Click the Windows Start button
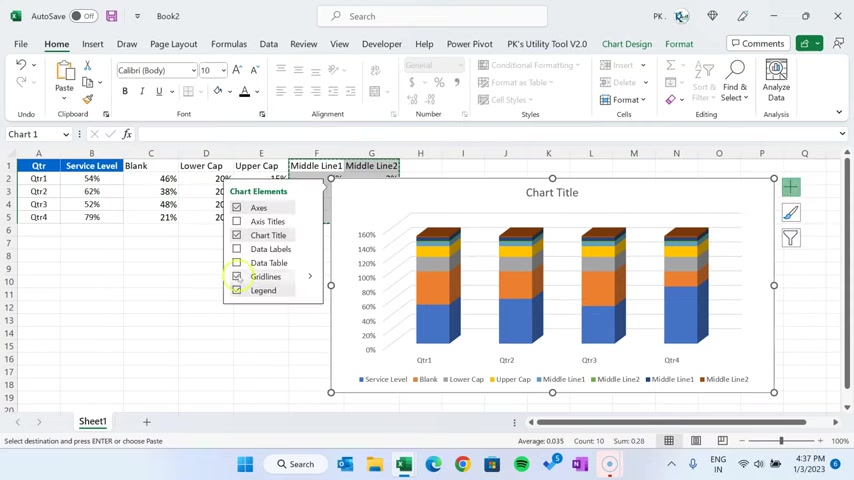Screen dimensions: 854x480 click(x=245, y=464)
